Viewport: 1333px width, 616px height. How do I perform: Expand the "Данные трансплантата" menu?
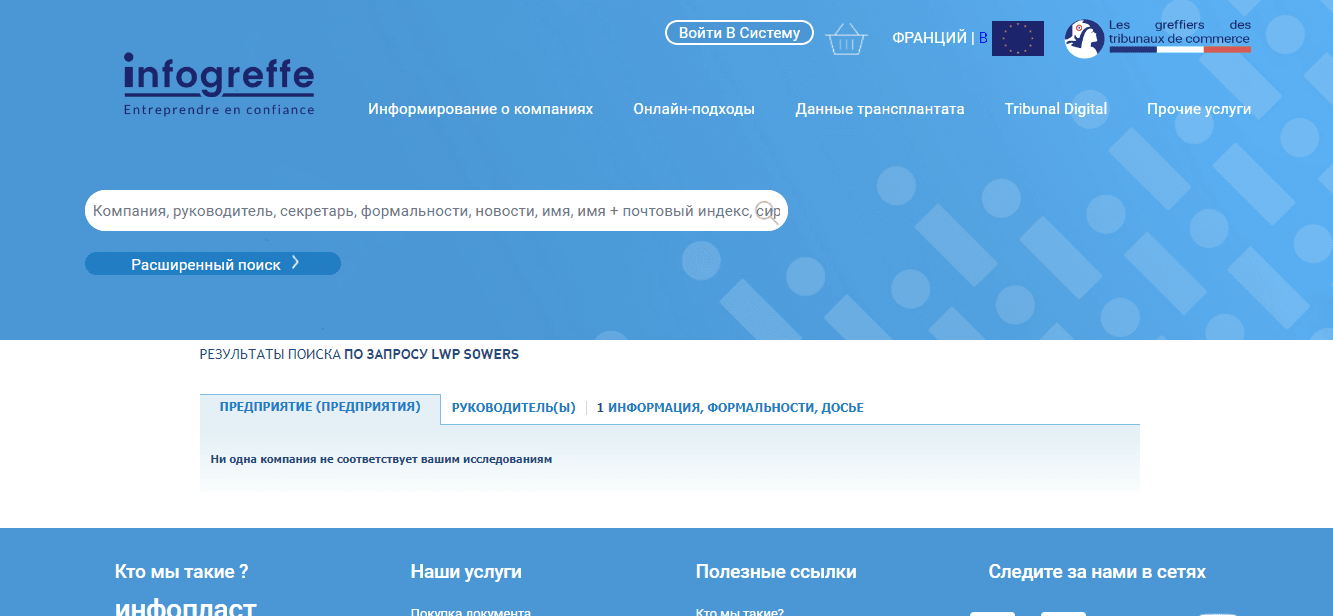pos(880,109)
